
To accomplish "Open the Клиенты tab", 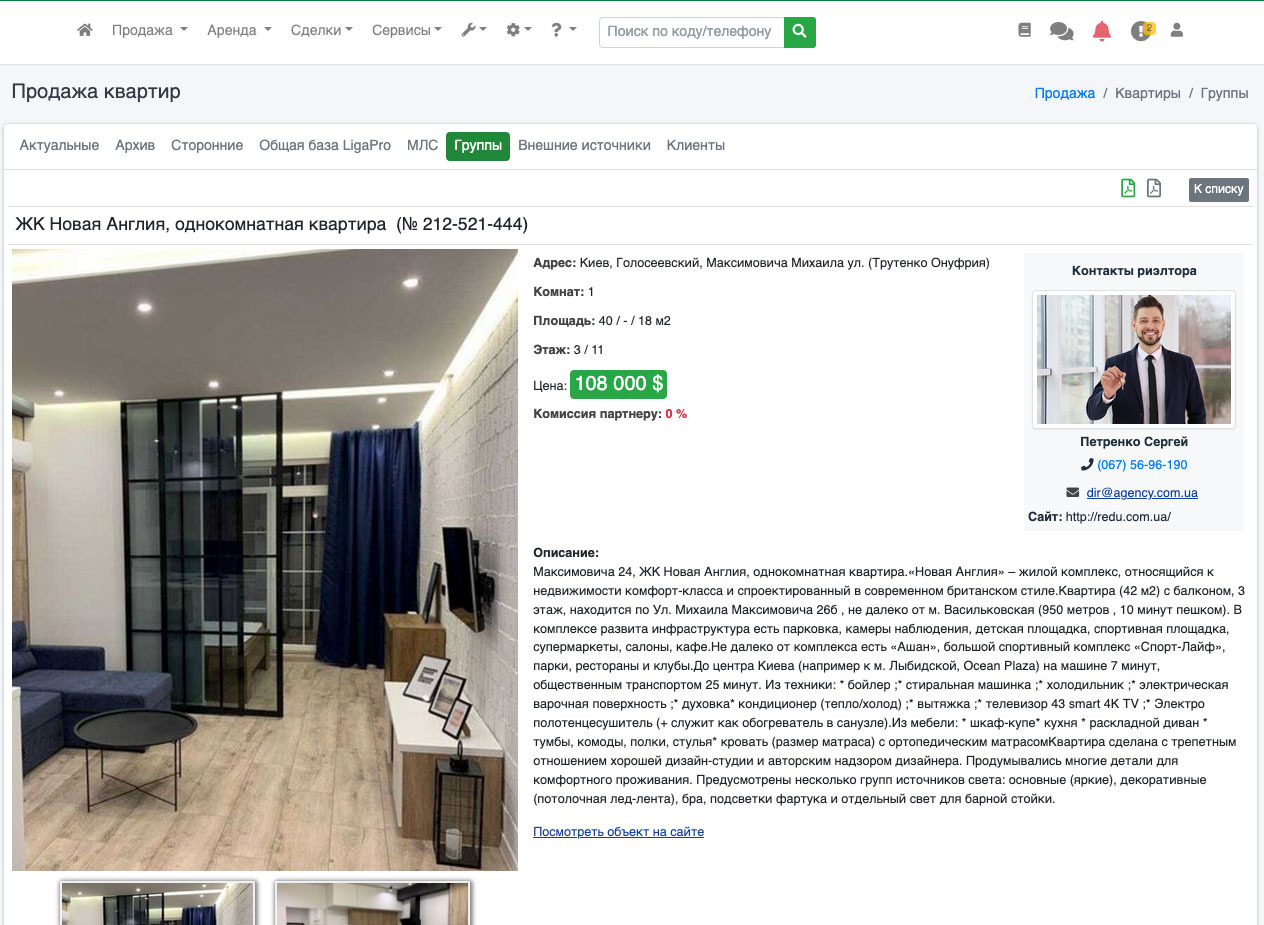I will [x=696, y=146].
